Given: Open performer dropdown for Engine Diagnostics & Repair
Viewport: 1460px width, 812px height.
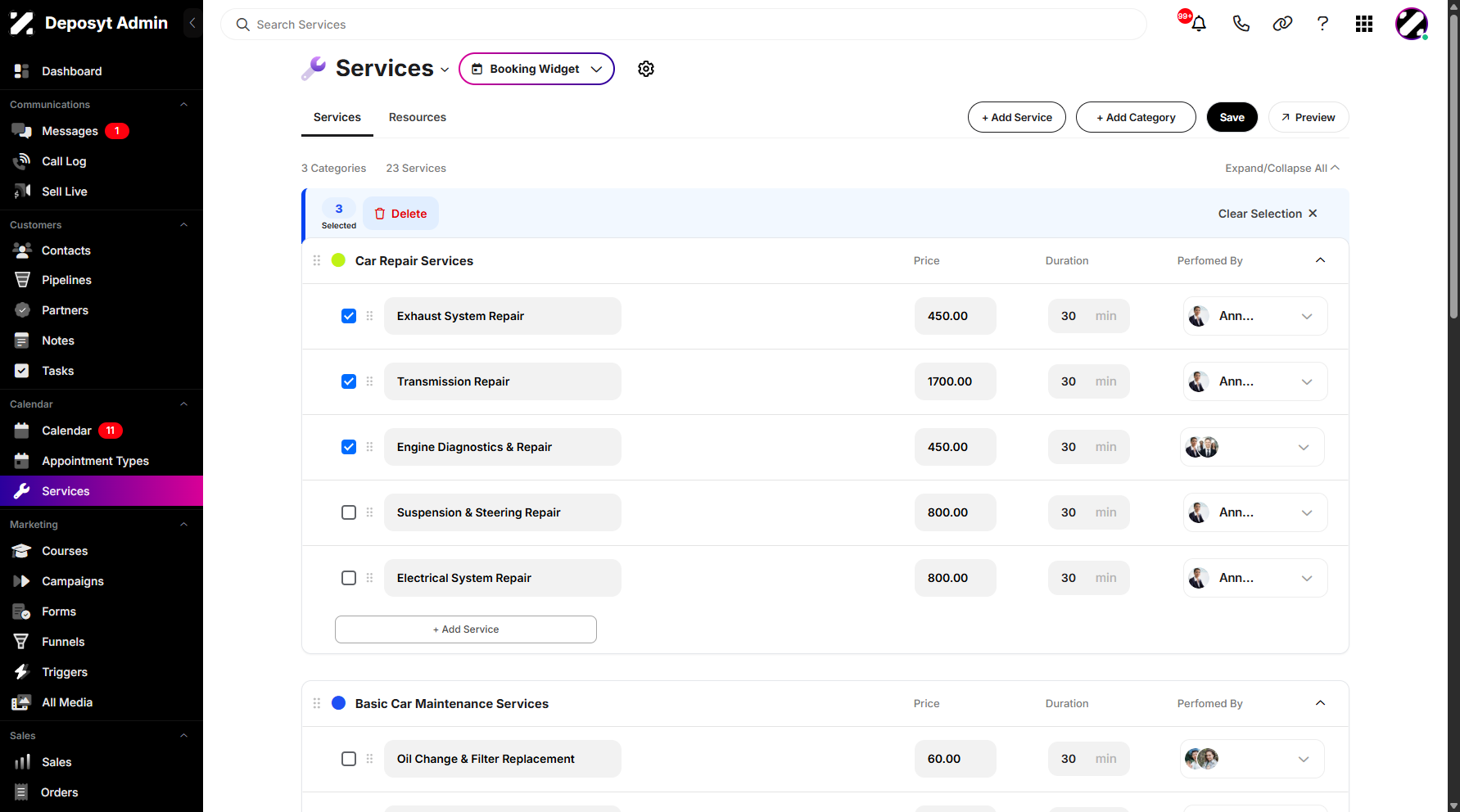Looking at the screenshot, I should 1252,447.
